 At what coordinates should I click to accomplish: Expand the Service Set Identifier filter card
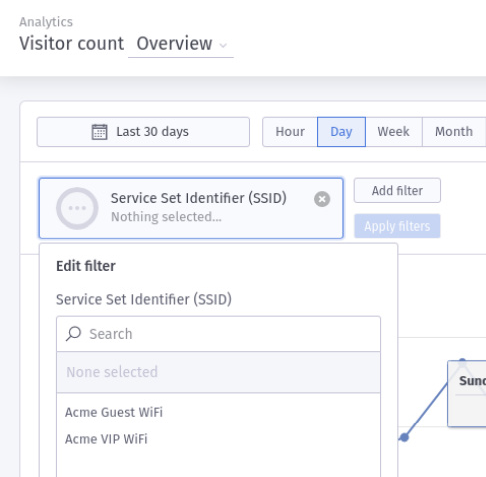pyautogui.click(x=191, y=208)
